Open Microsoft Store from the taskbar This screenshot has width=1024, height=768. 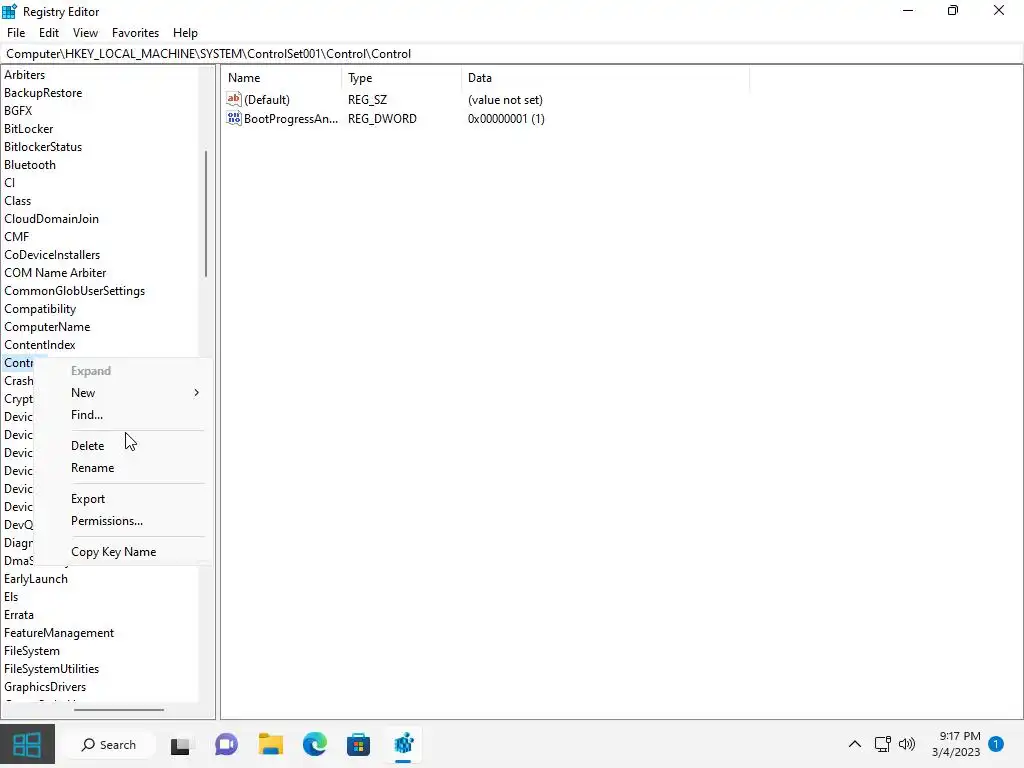pos(359,745)
